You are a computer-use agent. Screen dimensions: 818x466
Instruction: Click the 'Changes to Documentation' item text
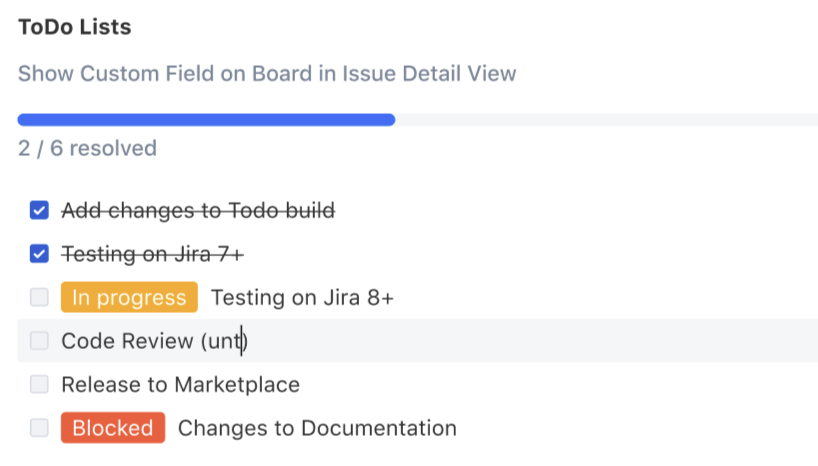coord(317,428)
